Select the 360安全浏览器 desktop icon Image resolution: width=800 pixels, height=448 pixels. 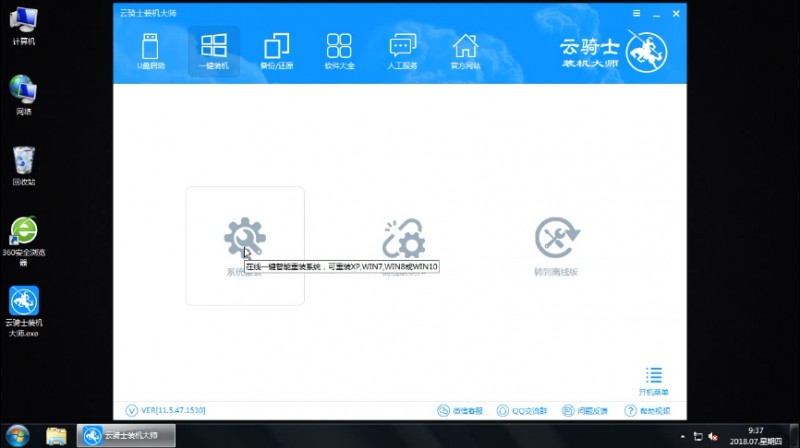coord(23,241)
